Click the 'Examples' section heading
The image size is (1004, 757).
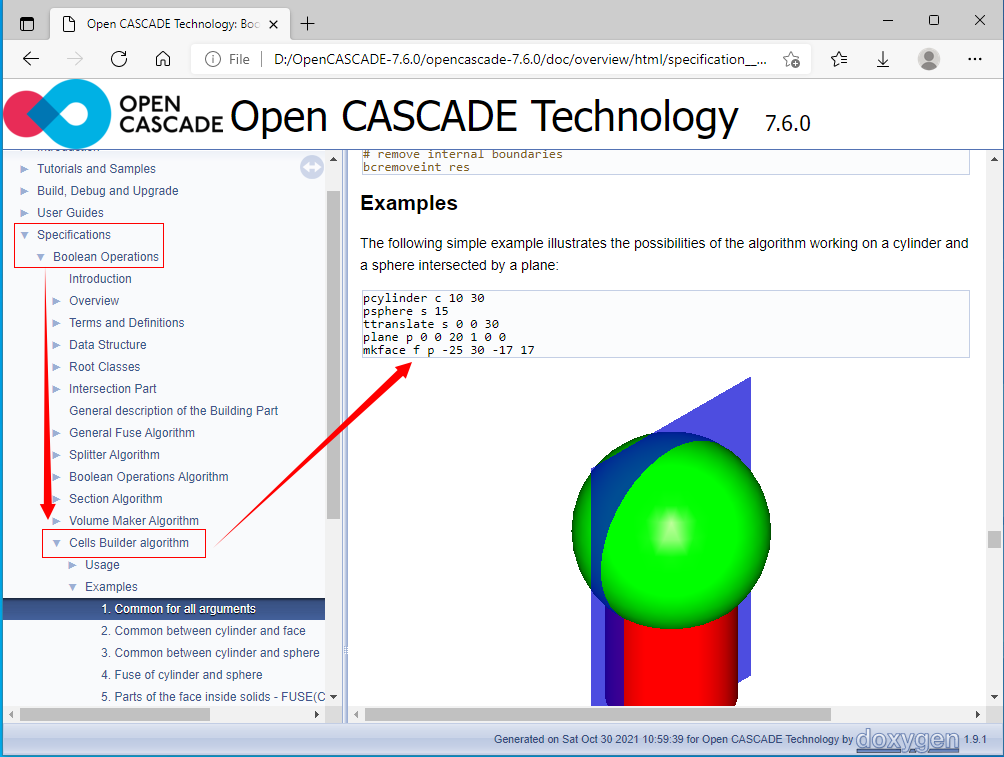pyautogui.click(x=409, y=203)
